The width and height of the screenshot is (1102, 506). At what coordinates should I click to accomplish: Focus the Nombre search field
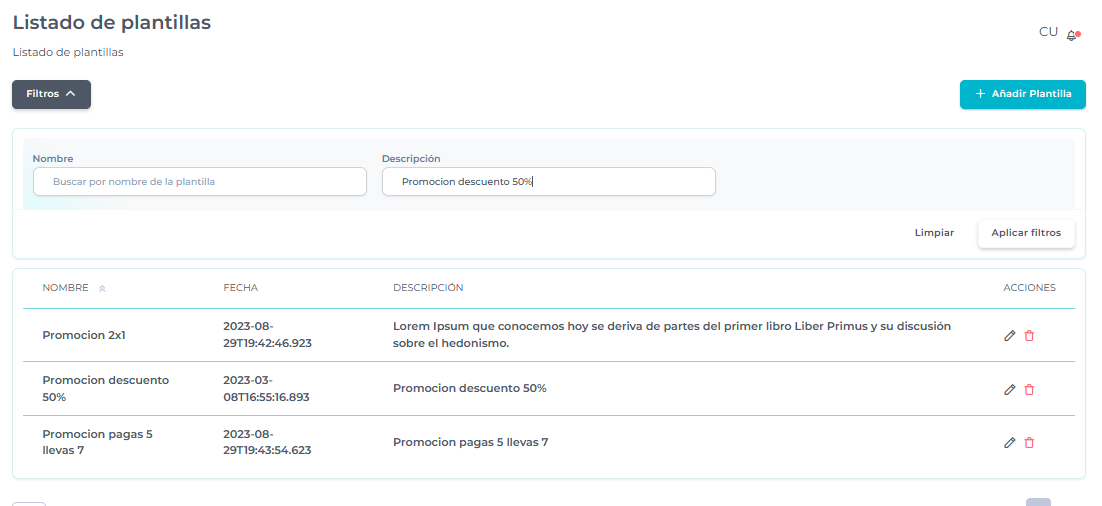(x=200, y=182)
